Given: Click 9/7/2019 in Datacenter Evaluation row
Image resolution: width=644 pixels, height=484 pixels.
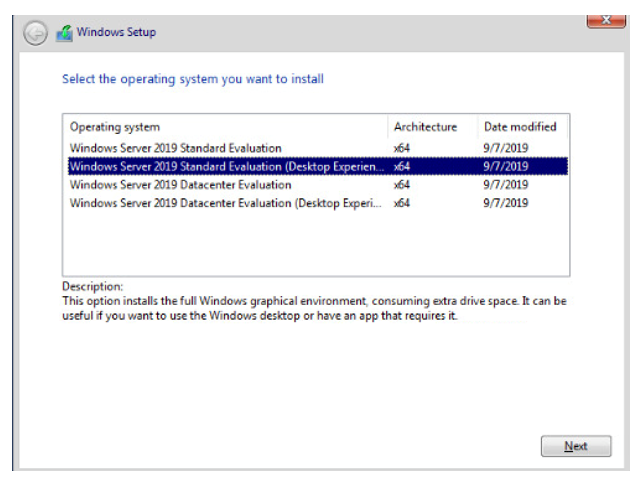Looking at the screenshot, I should click(506, 184).
